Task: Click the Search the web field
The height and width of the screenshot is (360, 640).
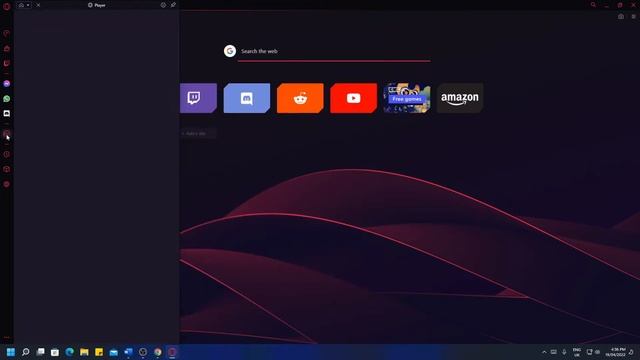Action: 334,51
